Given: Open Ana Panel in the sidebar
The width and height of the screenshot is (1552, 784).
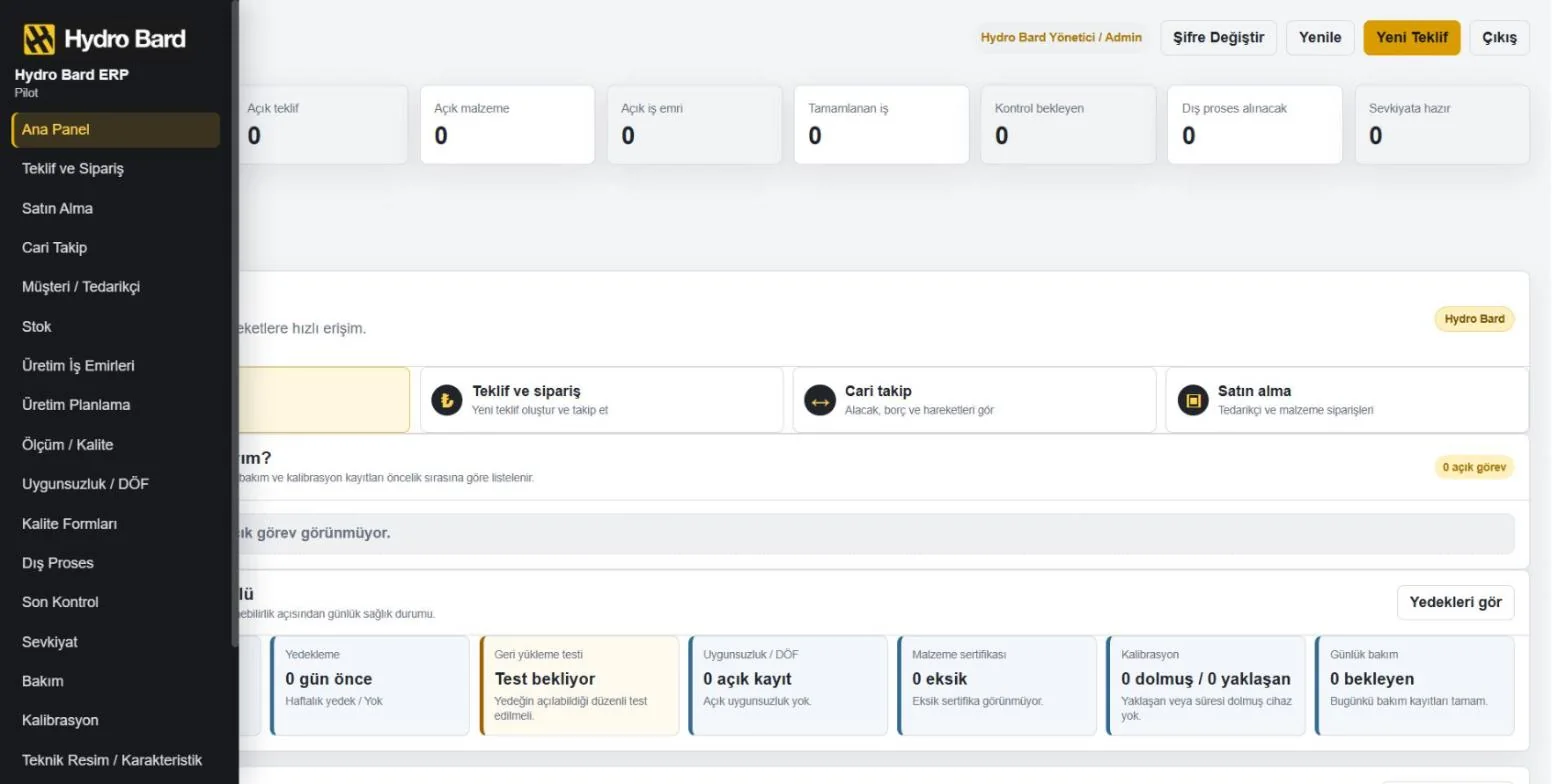Looking at the screenshot, I should (115, 130).
